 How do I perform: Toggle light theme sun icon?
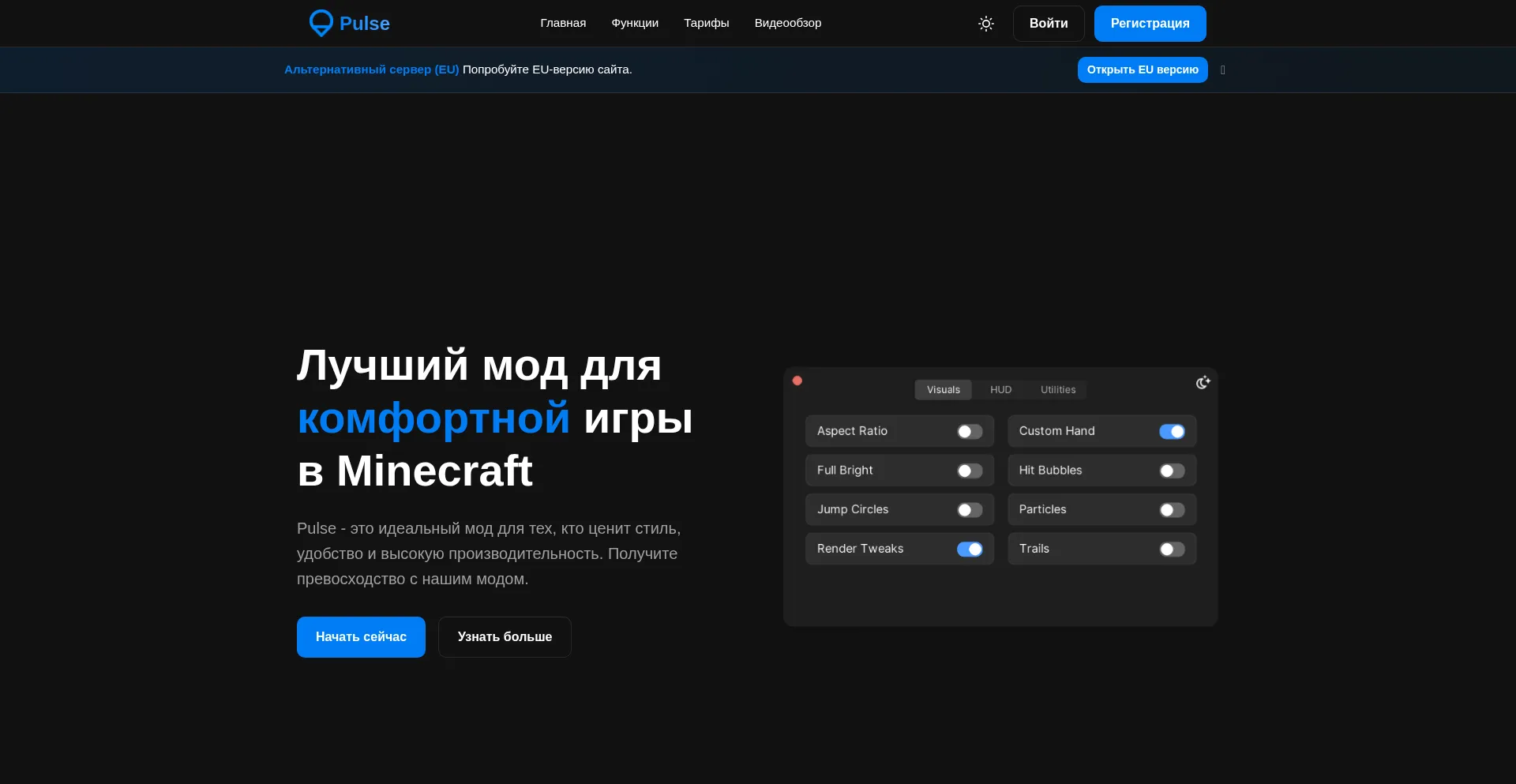[985, 24]
